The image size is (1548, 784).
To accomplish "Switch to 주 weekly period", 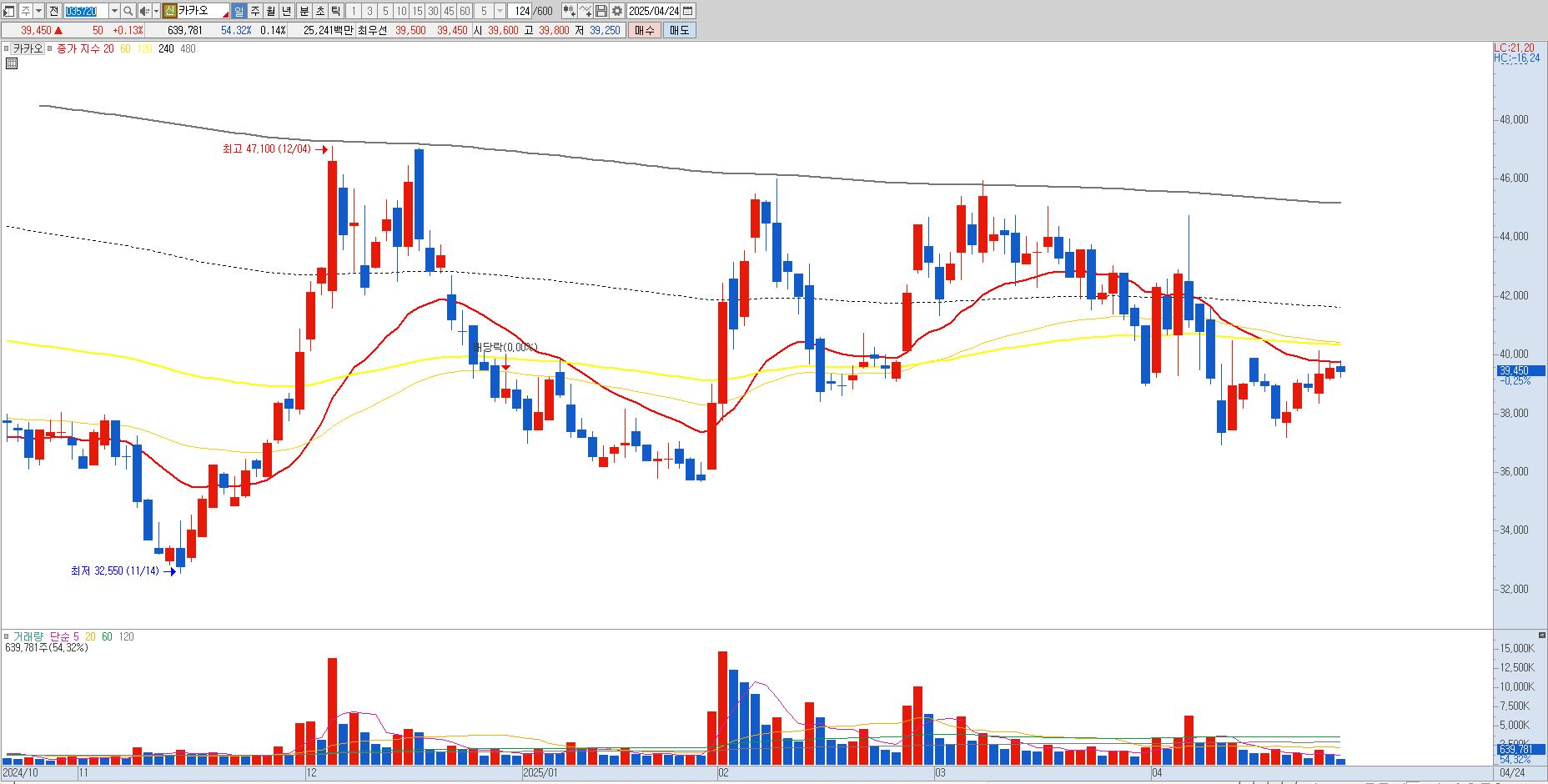I will pyautogui.click(x=255, y=11).
